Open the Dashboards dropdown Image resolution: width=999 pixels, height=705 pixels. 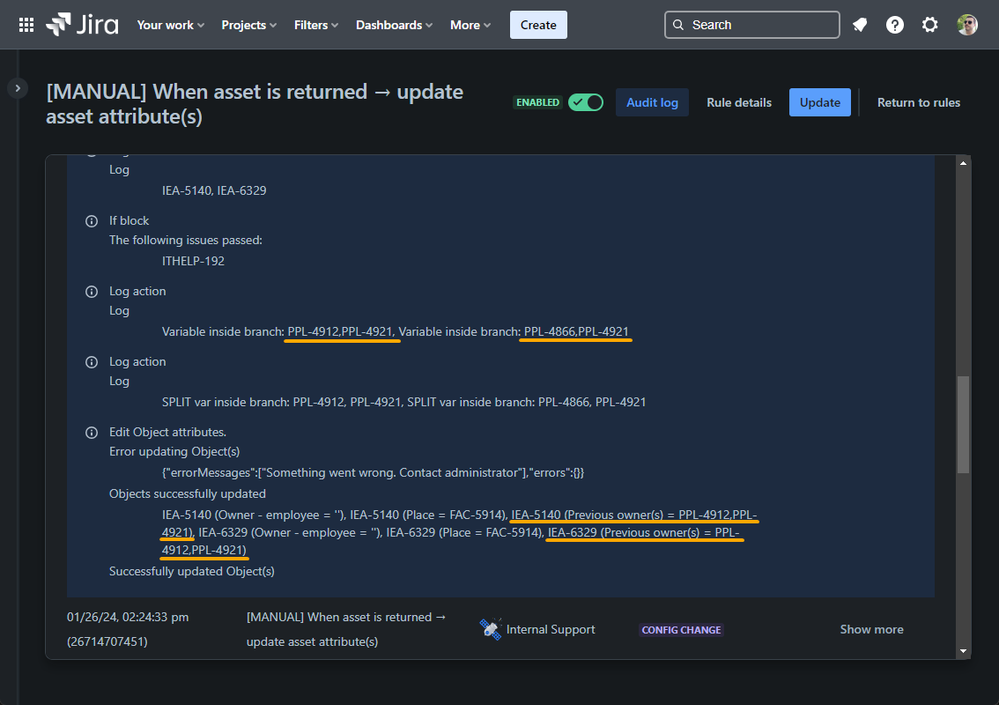(394, 25)
